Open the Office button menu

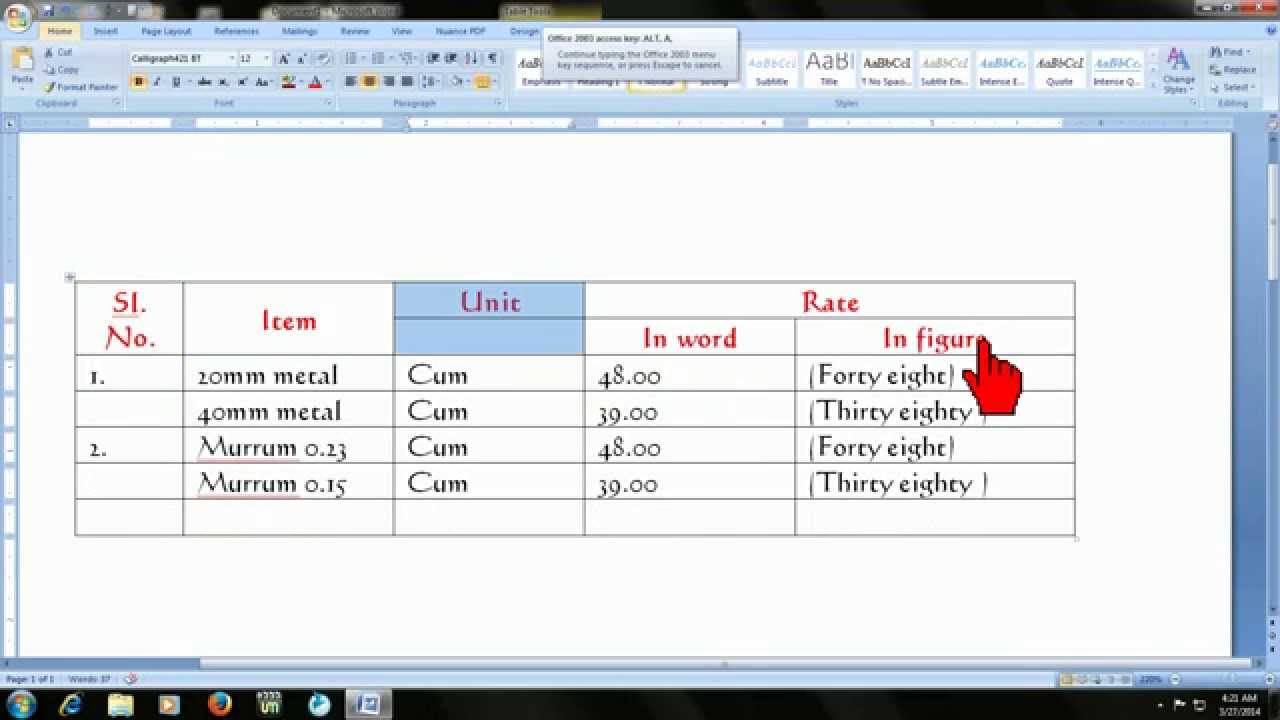click(17, 17)
